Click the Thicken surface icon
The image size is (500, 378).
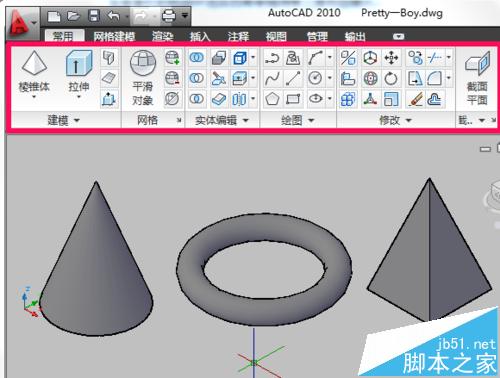point(219,99)
